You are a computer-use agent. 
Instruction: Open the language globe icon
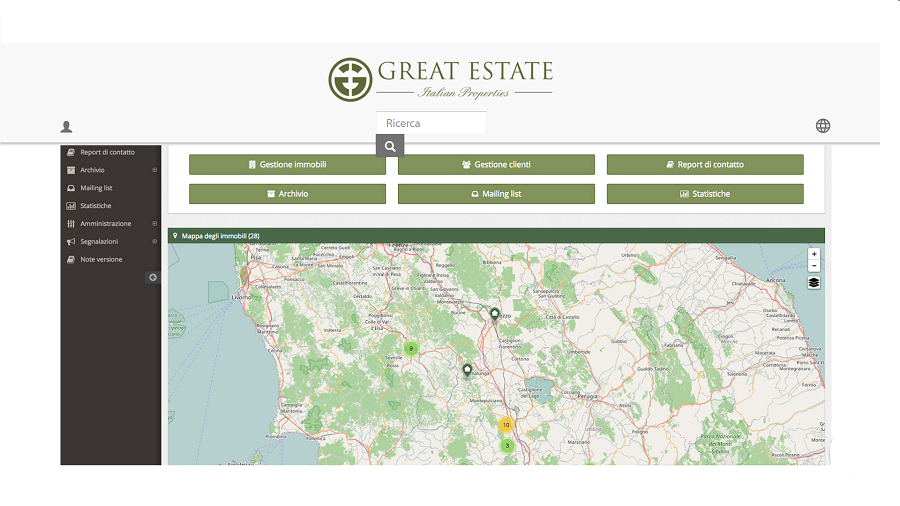click(823, 126)
